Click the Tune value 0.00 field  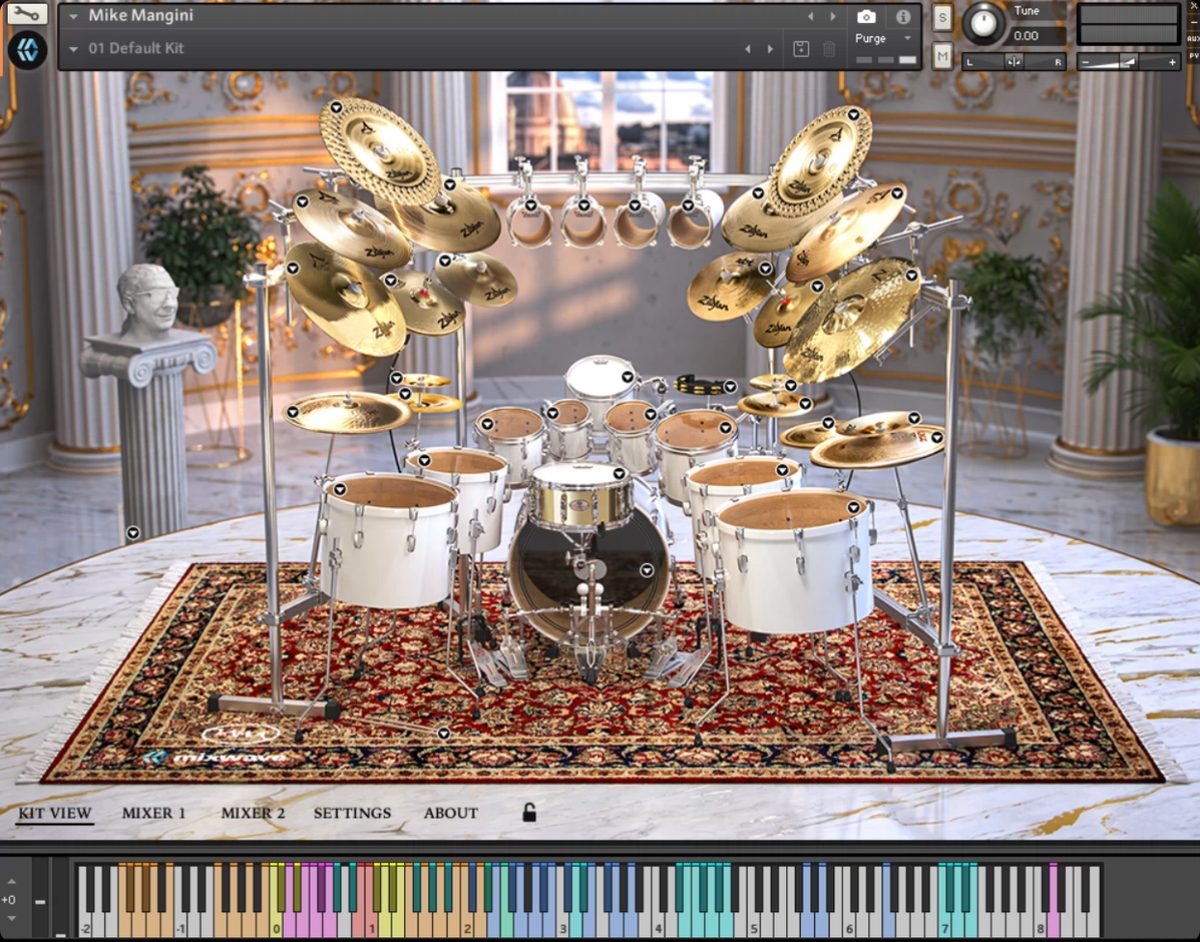[1038, 36]
